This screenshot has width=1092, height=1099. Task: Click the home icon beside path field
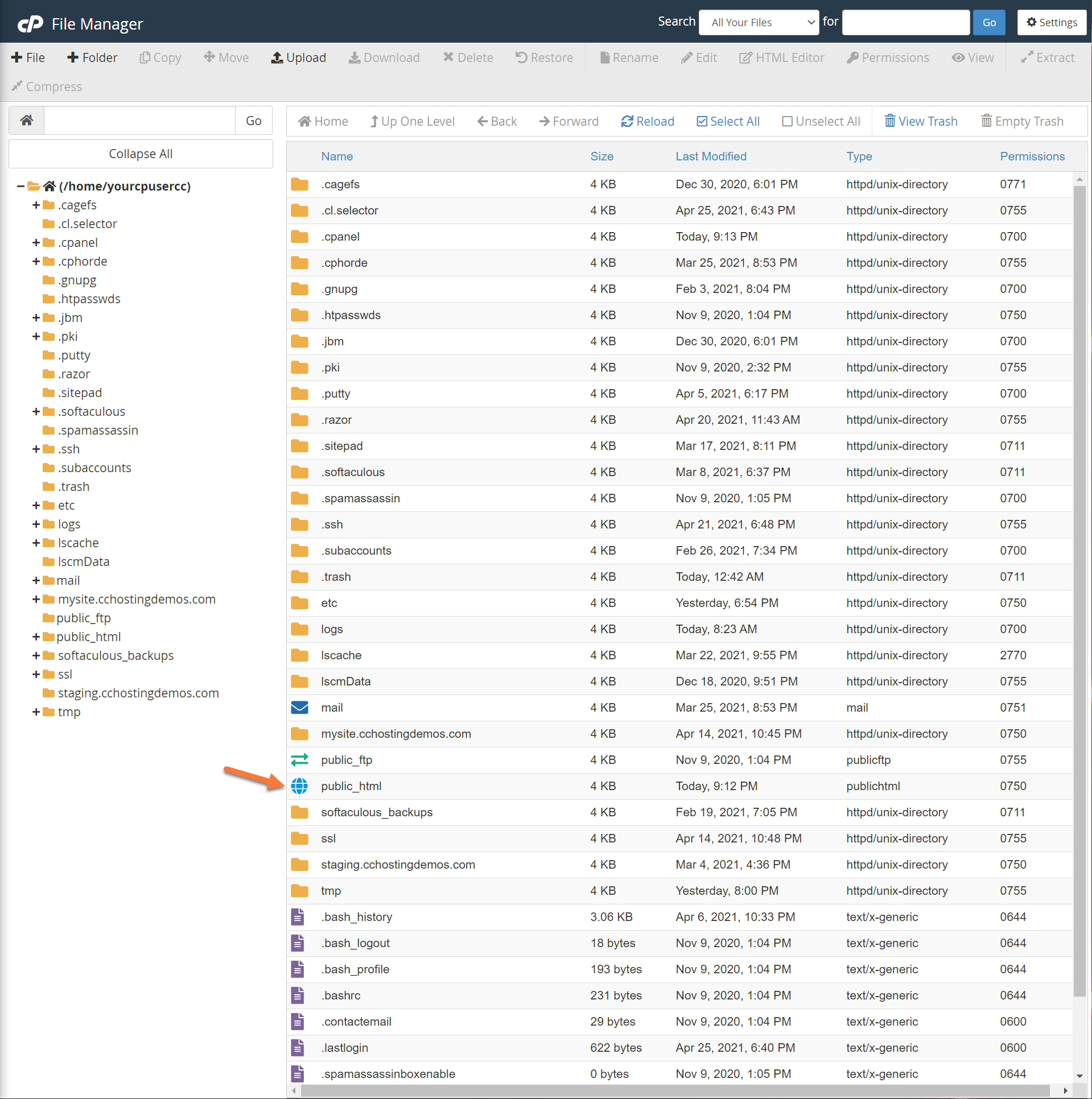pyautogui.click(x=27, y=121)
